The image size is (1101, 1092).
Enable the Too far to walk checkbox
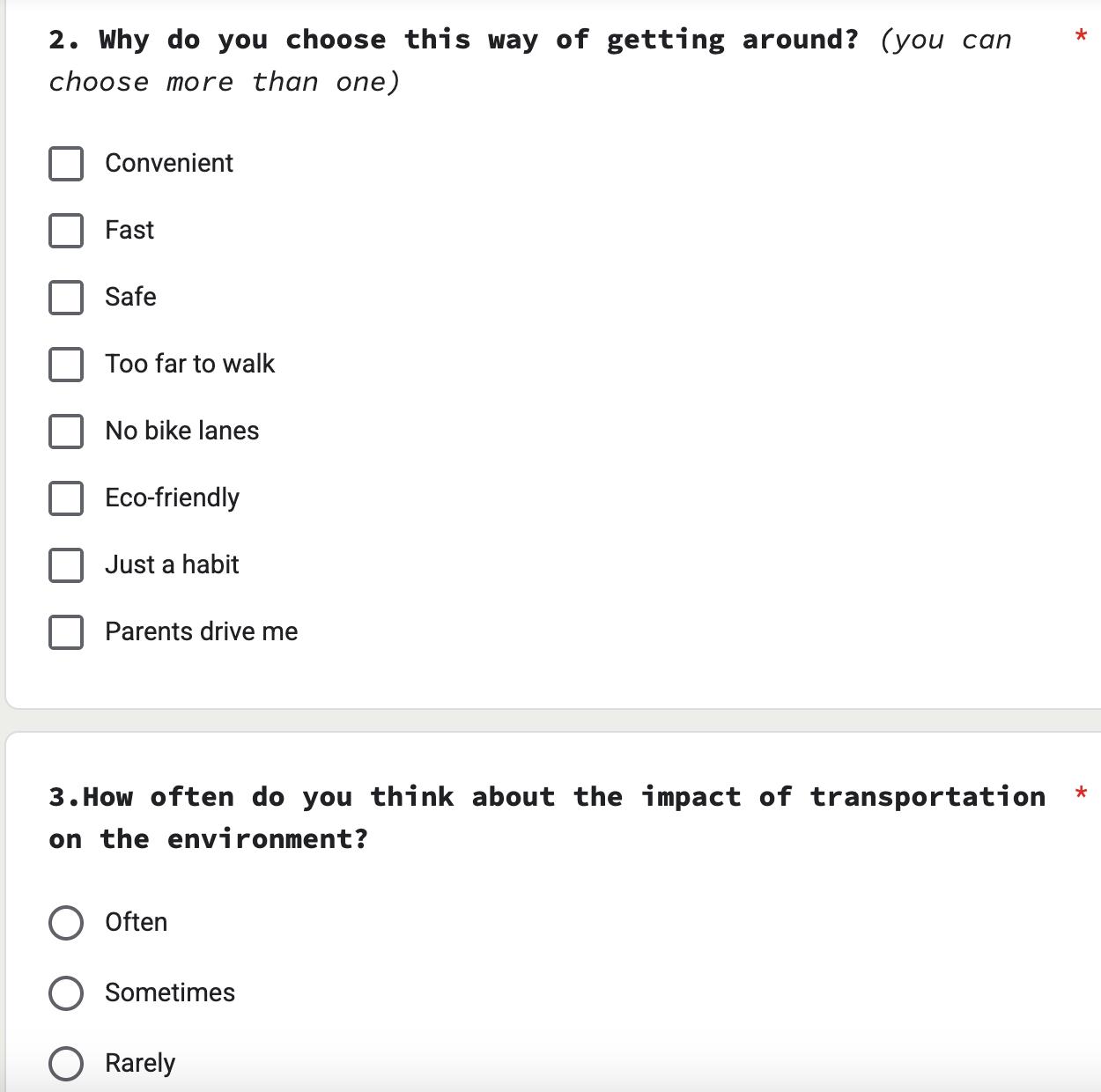tap(66, 365)
